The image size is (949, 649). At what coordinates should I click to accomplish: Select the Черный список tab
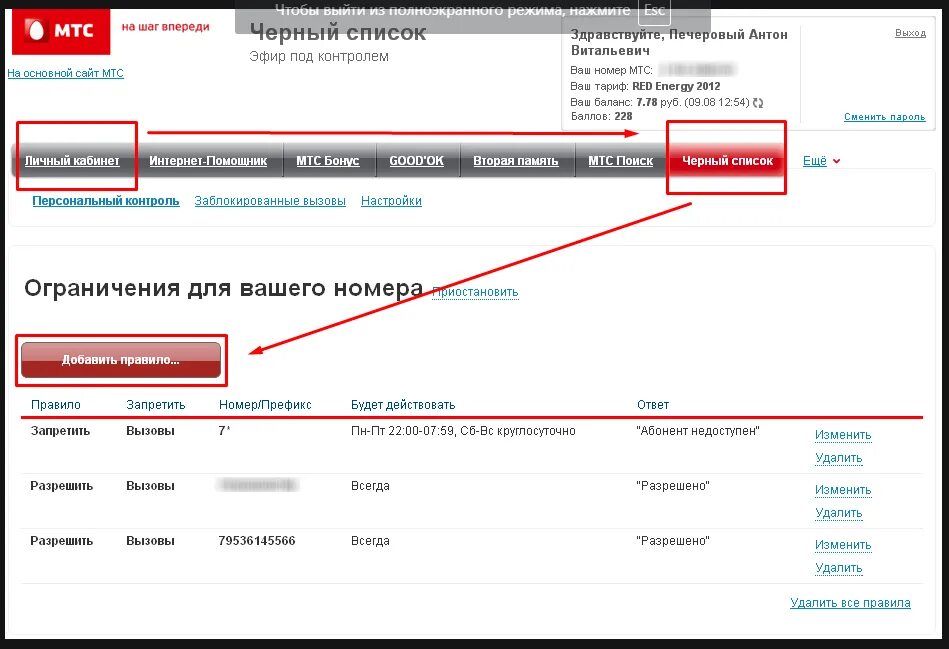[x=727, y=160]
